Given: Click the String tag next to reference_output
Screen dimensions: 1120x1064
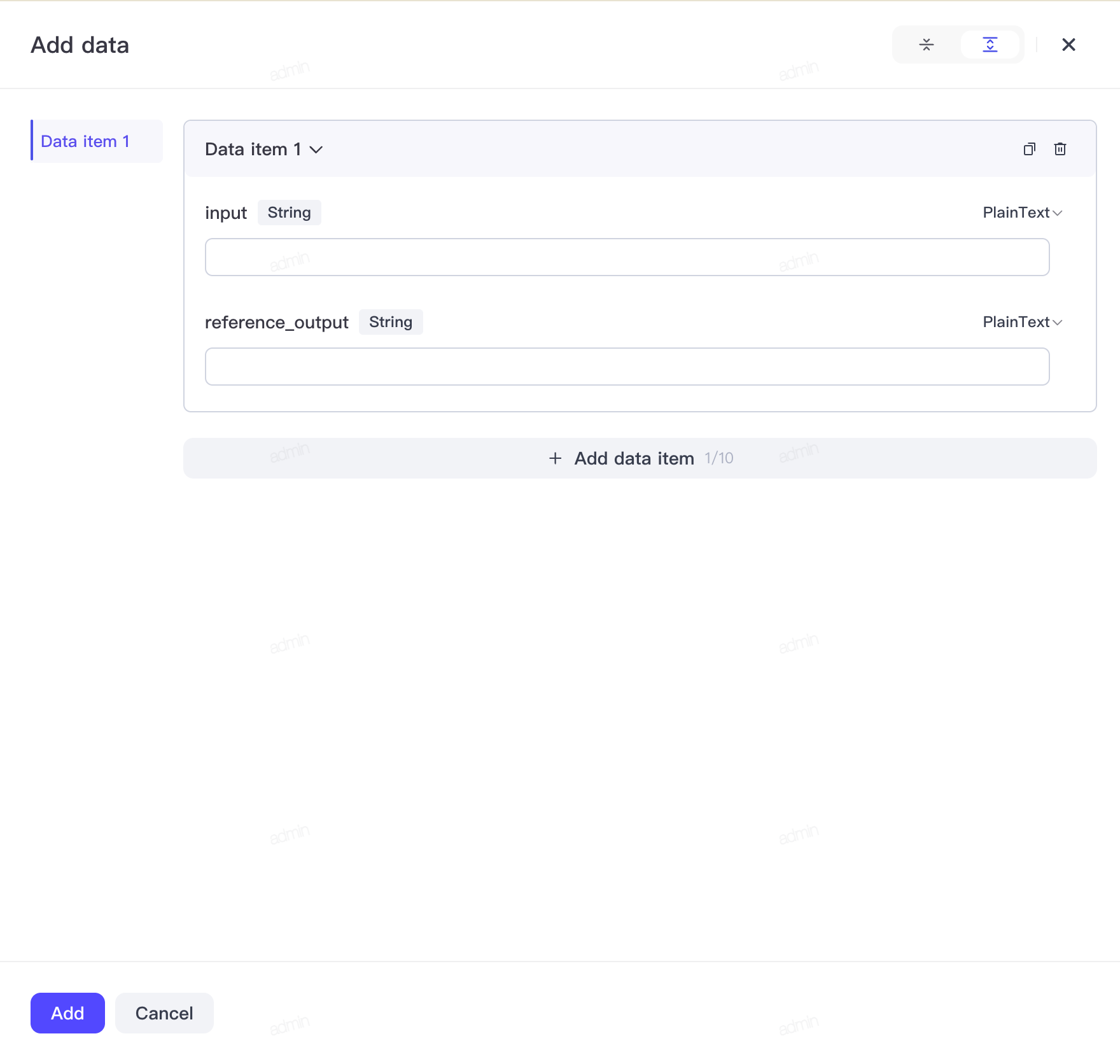Looking at the screenshot, I should point(391,322).
